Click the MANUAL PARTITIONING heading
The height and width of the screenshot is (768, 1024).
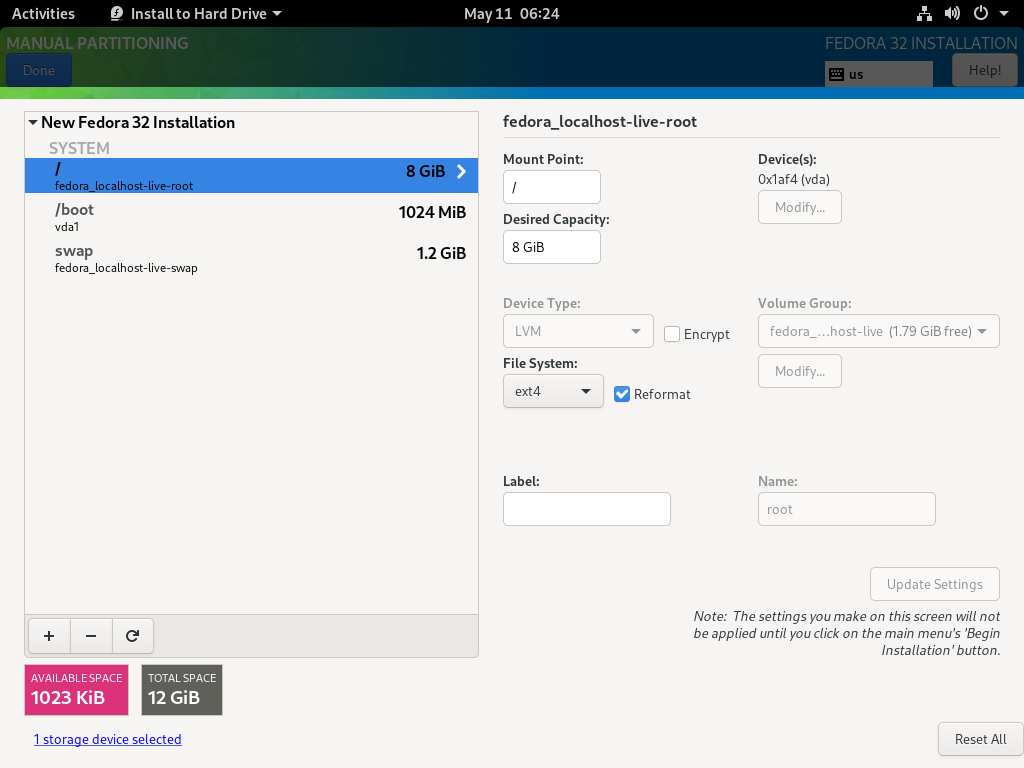97,43
